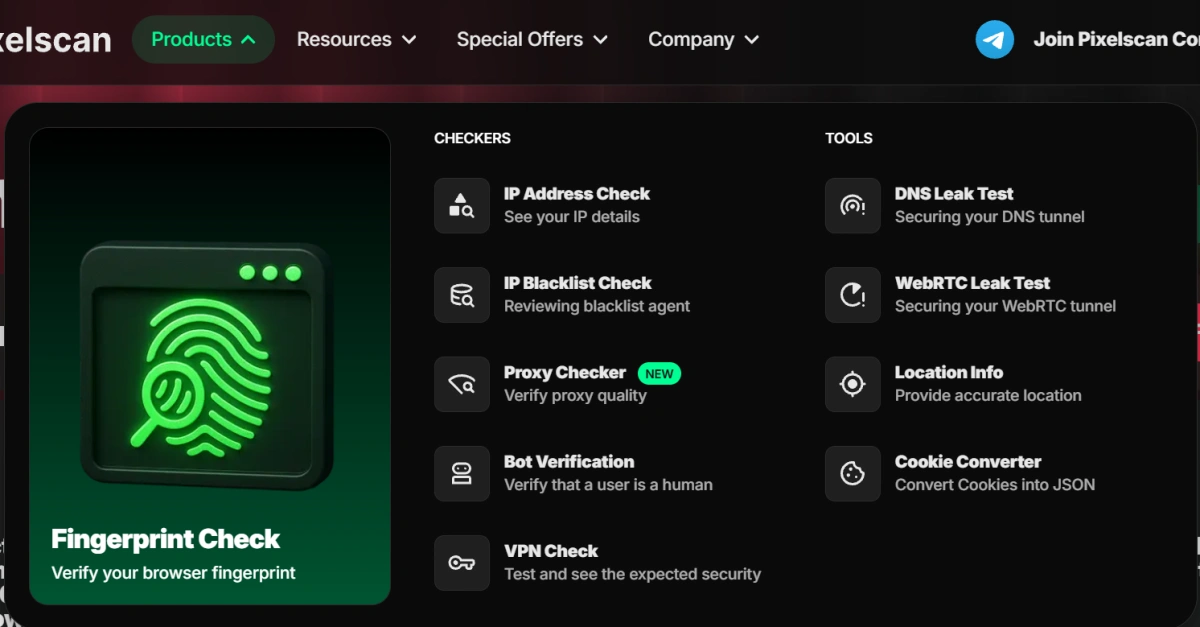Open the Location Info link
The image size is (1200, 627).
tap(949, 372)
